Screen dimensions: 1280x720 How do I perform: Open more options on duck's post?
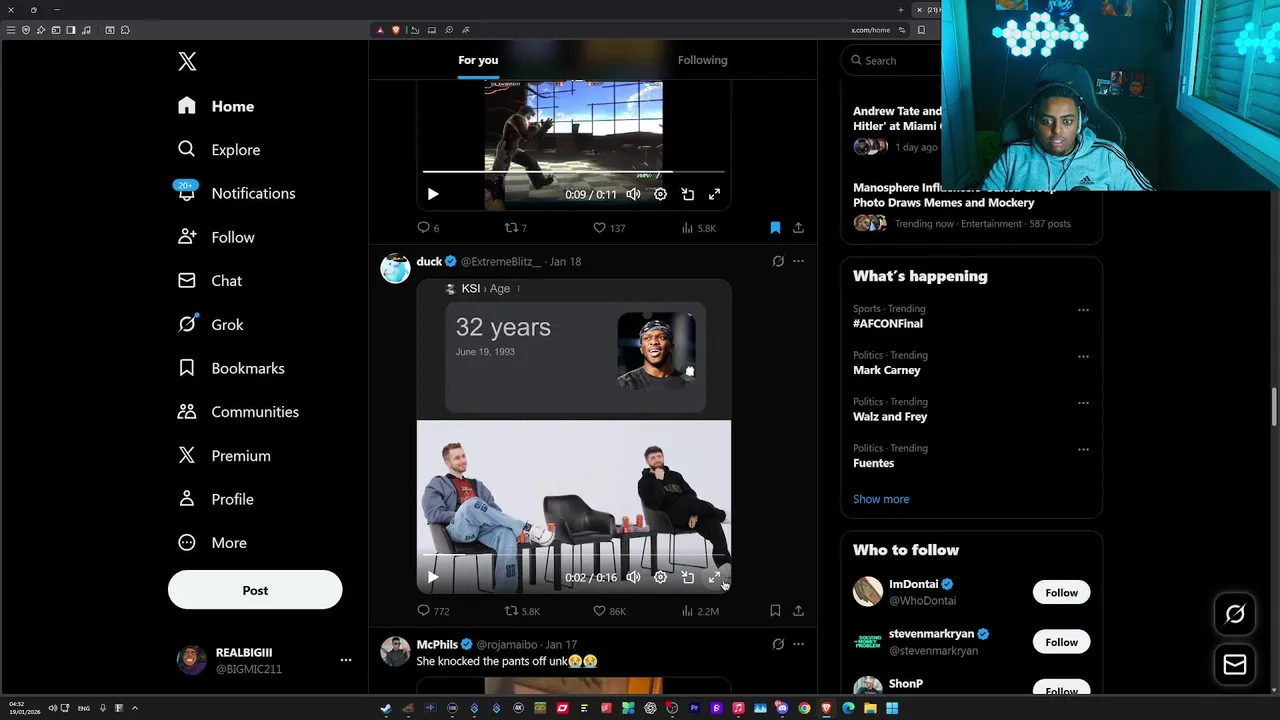coord(798,261)
